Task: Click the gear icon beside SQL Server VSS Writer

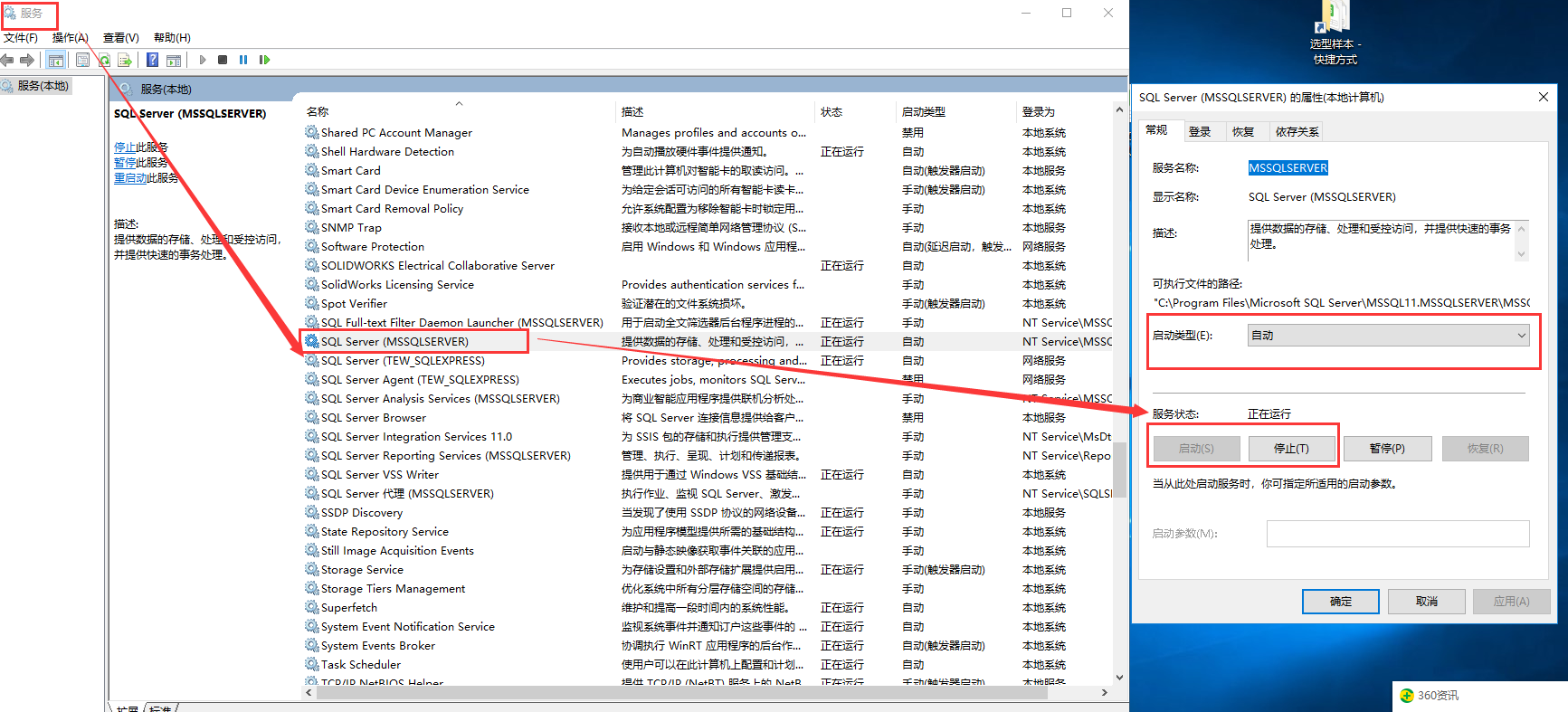Action: pos(312,474)
